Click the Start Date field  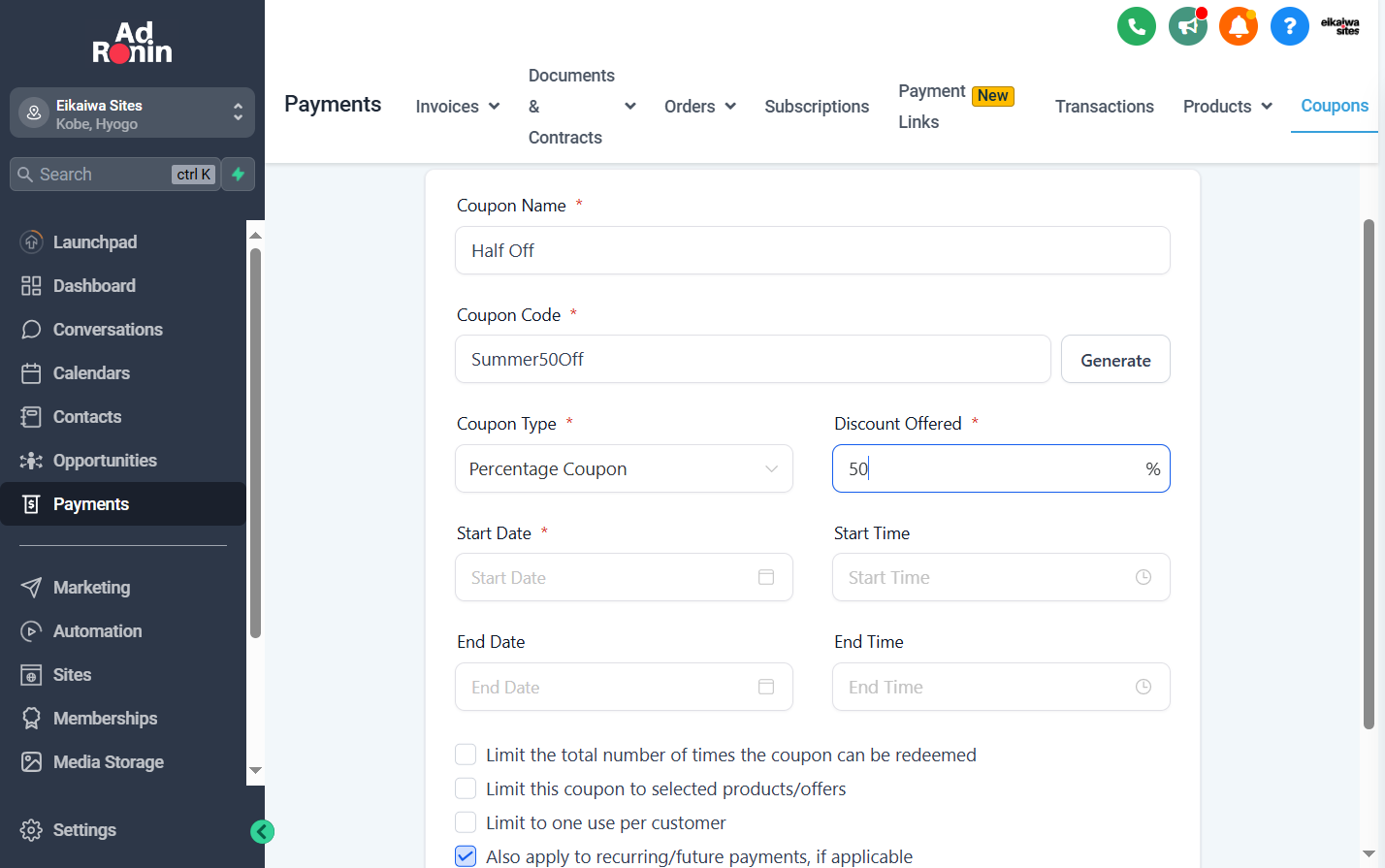click(624, 577)
